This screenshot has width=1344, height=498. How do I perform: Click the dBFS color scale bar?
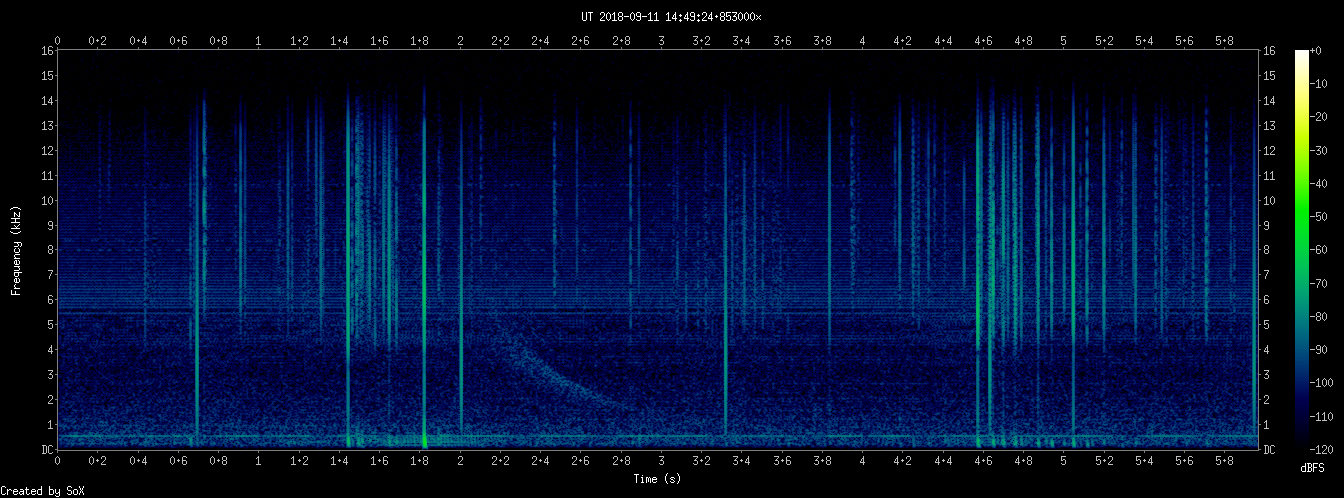click(x=1301, y=250)
